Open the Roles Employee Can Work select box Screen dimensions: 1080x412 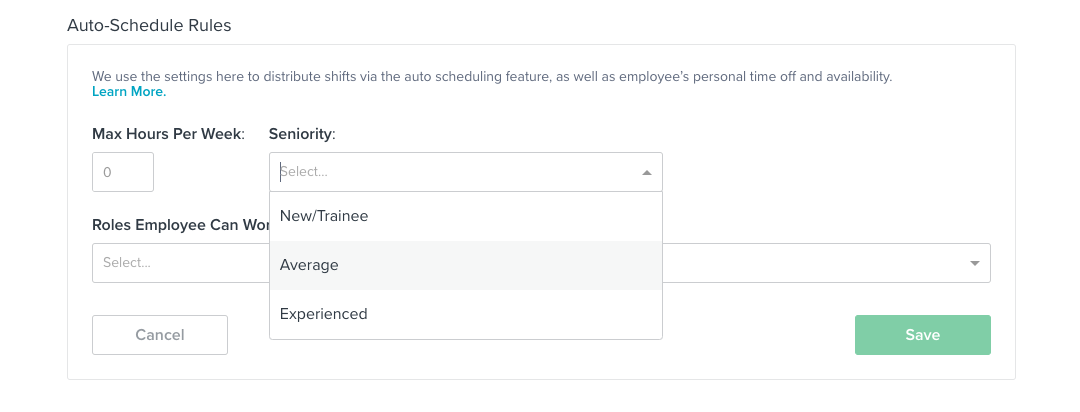(541, 262)
